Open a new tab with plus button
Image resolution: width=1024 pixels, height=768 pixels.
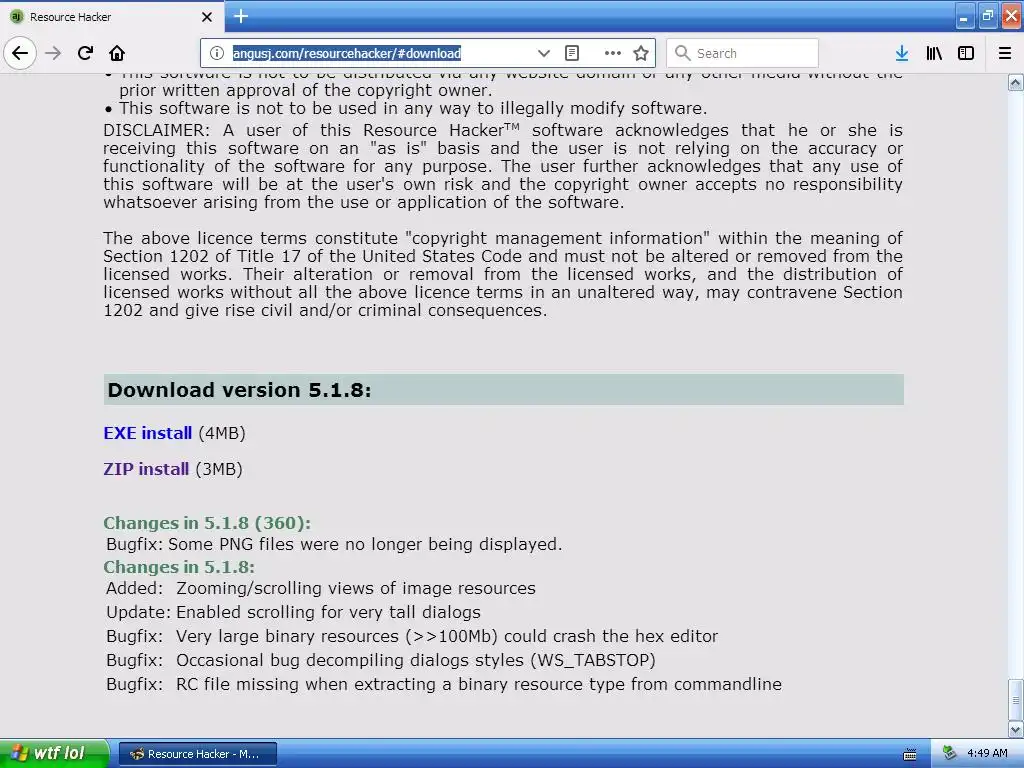(x=241, y=16)
